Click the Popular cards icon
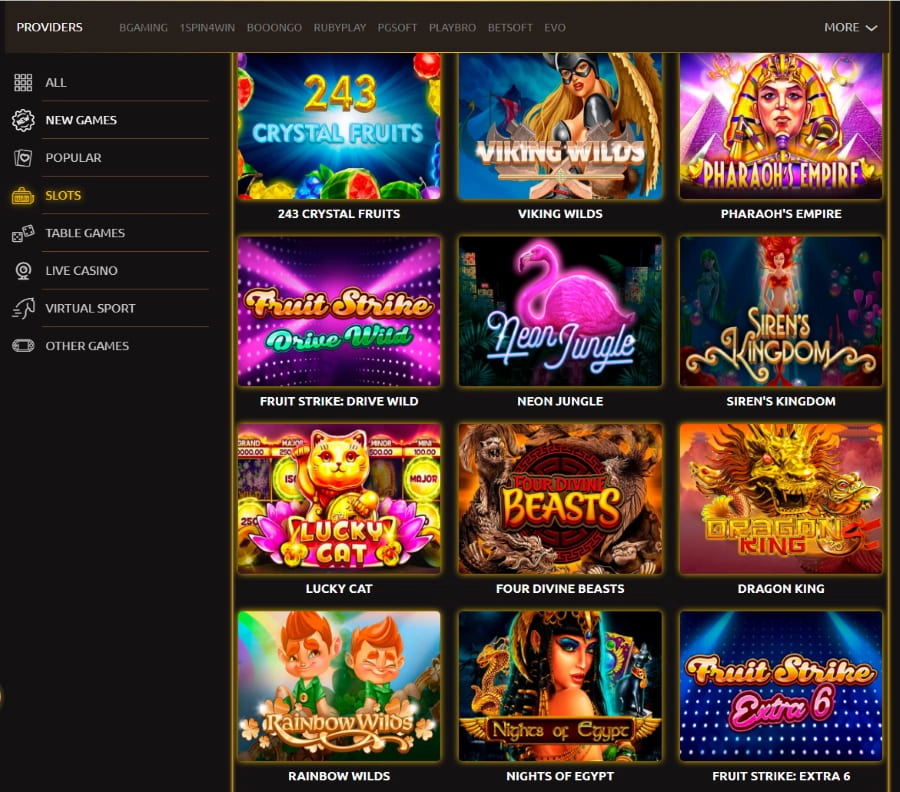Viewport: 900px width, 792px height. [23, 158]
